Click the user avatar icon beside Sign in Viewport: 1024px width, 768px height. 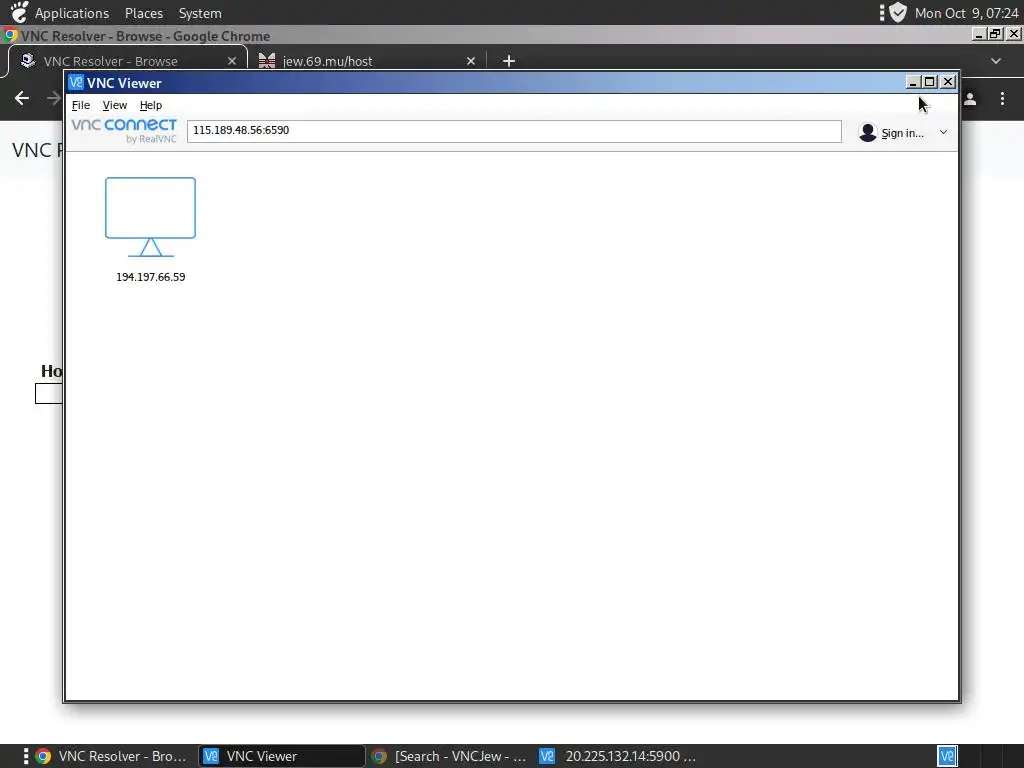tap(868, 133)
